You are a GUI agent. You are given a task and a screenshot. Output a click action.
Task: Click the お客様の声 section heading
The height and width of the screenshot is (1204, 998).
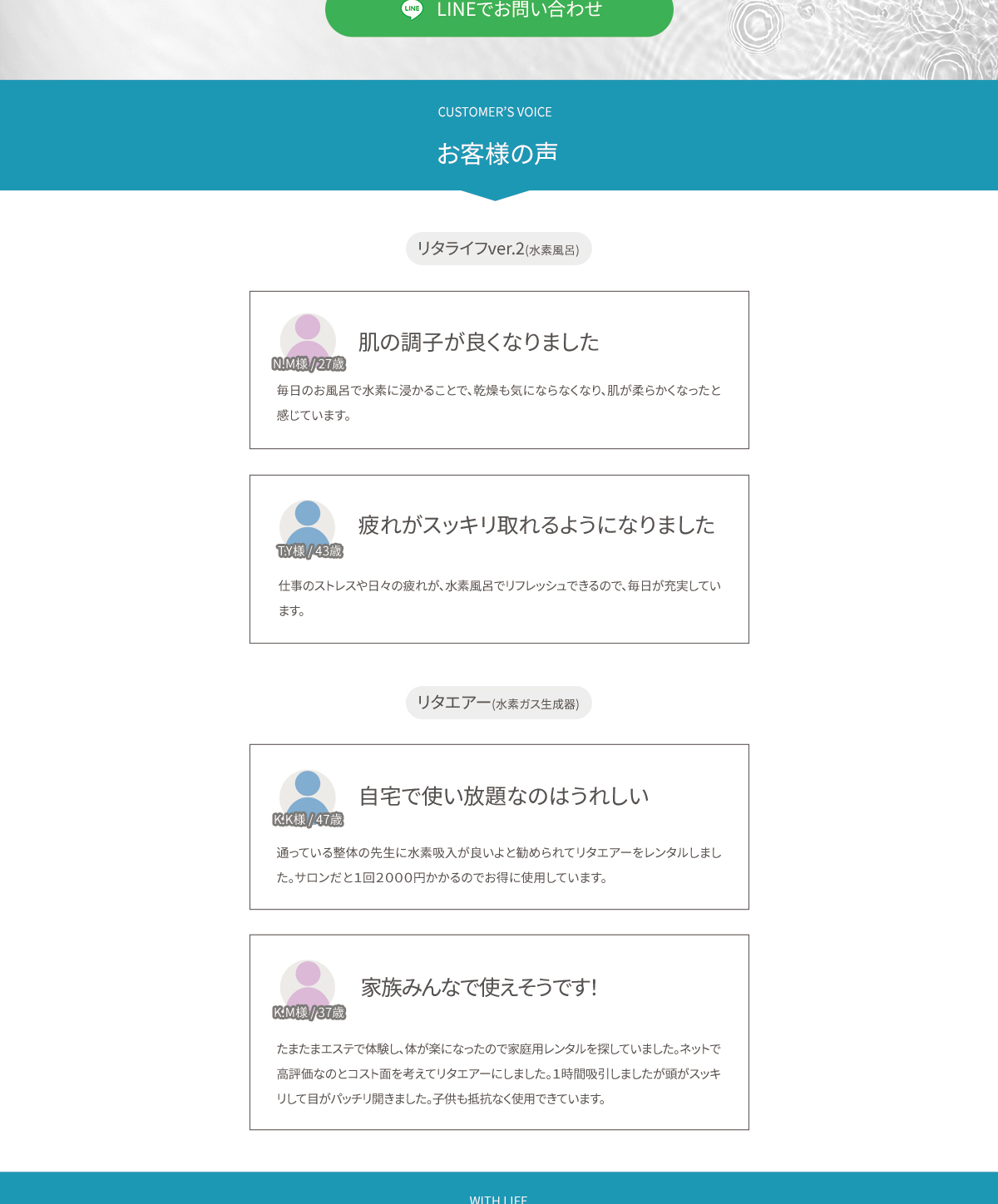(497, 154)
